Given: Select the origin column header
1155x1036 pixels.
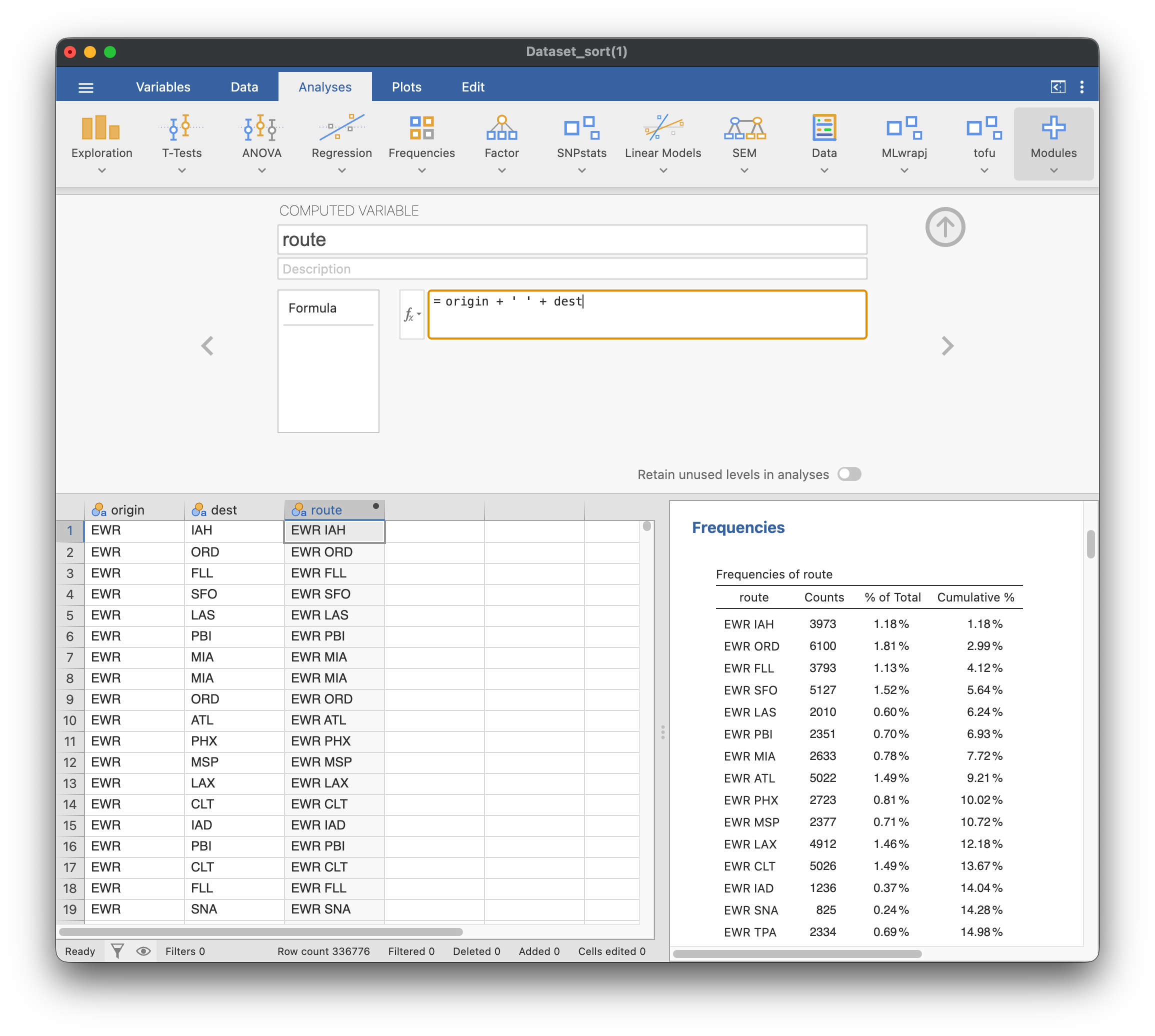Looking at the screenshot, I should click(134, 509).
